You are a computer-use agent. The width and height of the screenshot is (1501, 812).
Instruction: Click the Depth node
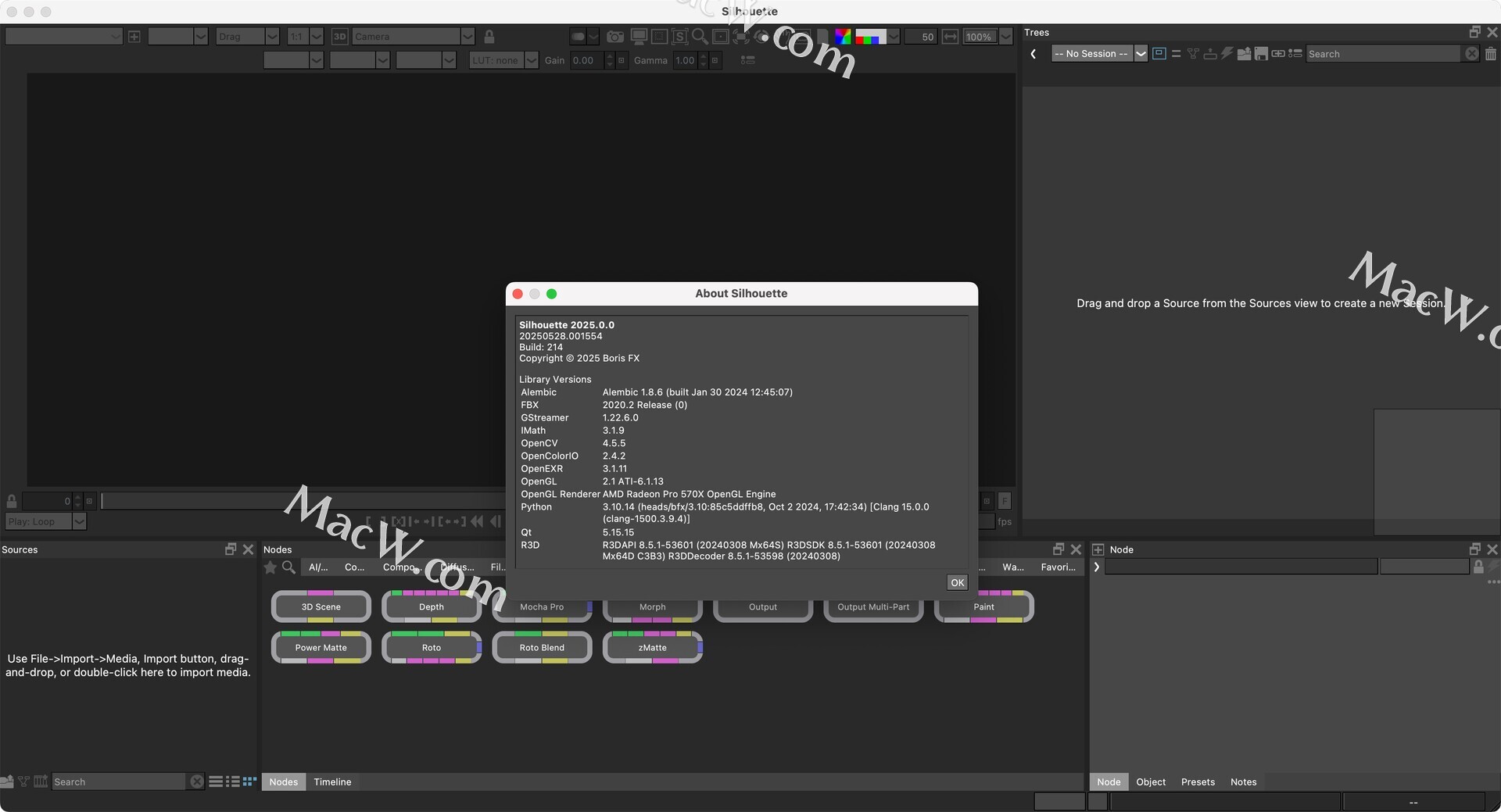[x=431, y=606]
